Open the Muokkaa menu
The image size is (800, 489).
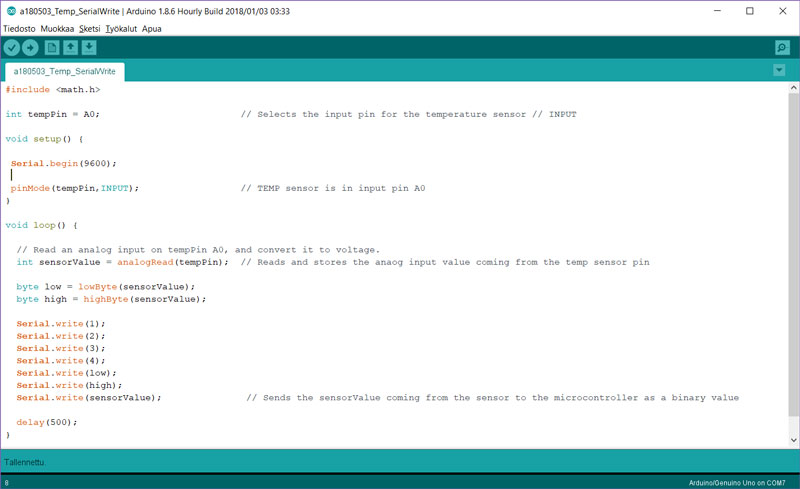tap(57, 29)
